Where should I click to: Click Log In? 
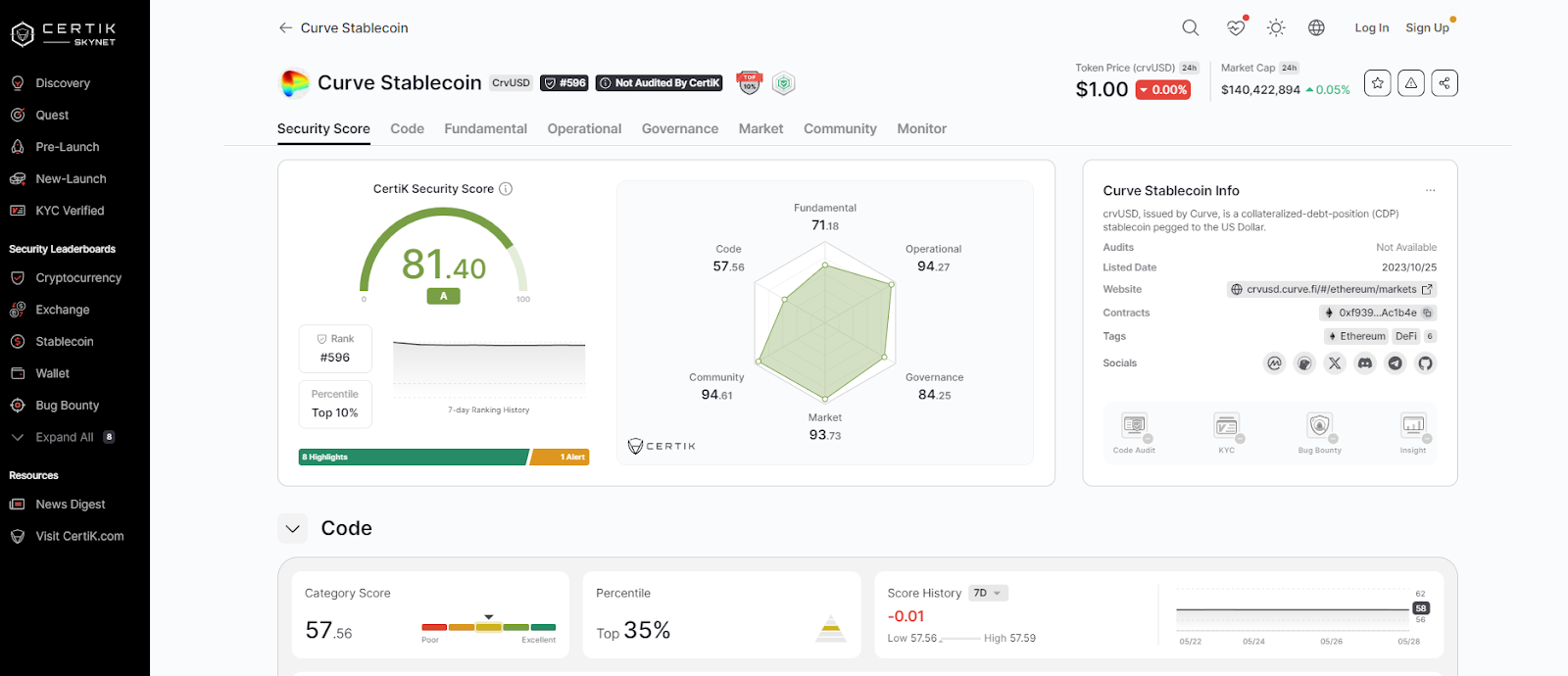1371,27
